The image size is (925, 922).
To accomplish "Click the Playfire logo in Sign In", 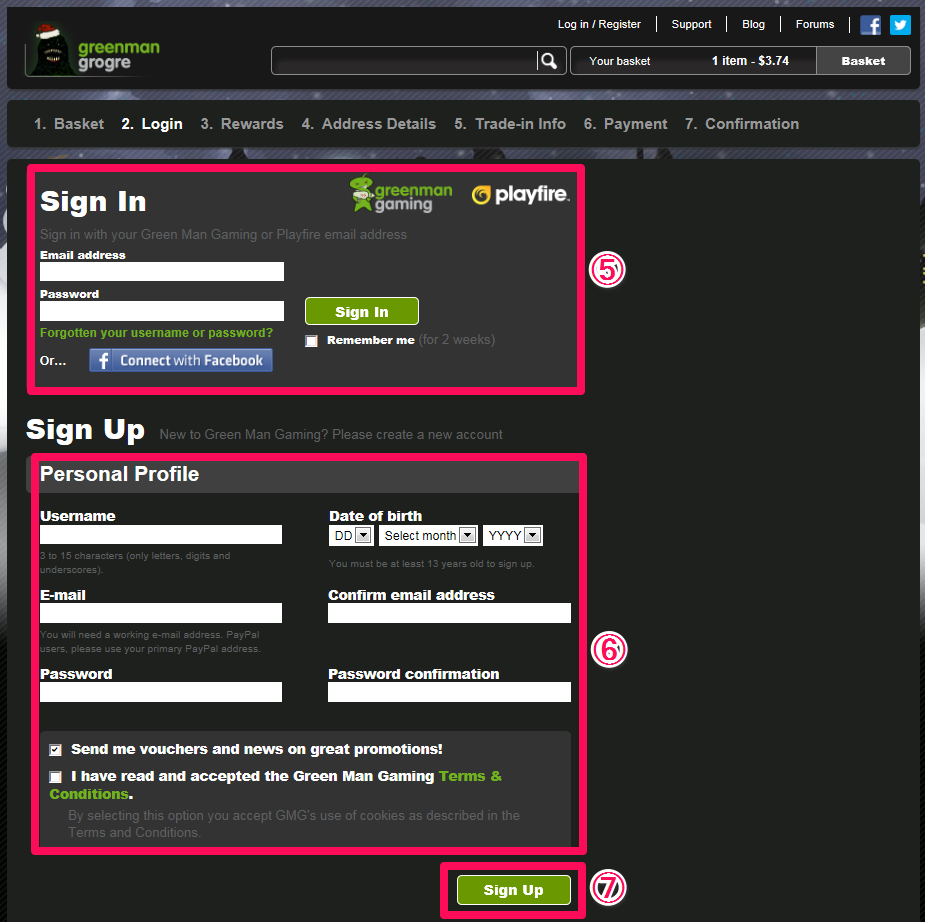I will pyautogui.click(x=520, y=194).
